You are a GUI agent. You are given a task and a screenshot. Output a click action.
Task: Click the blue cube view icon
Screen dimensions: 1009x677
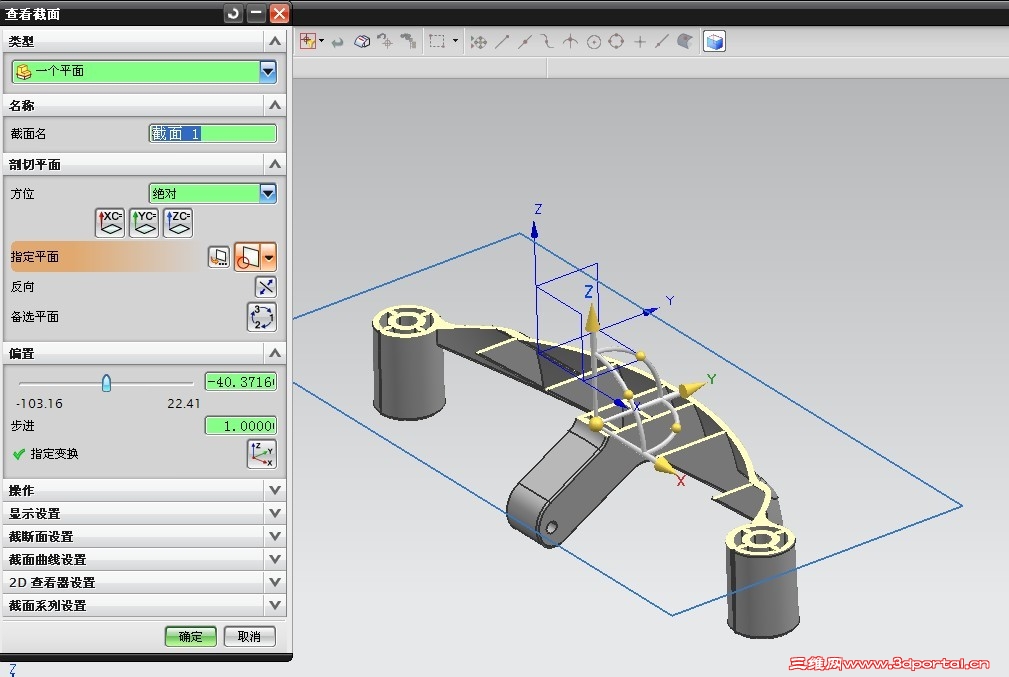coord(714,42)
